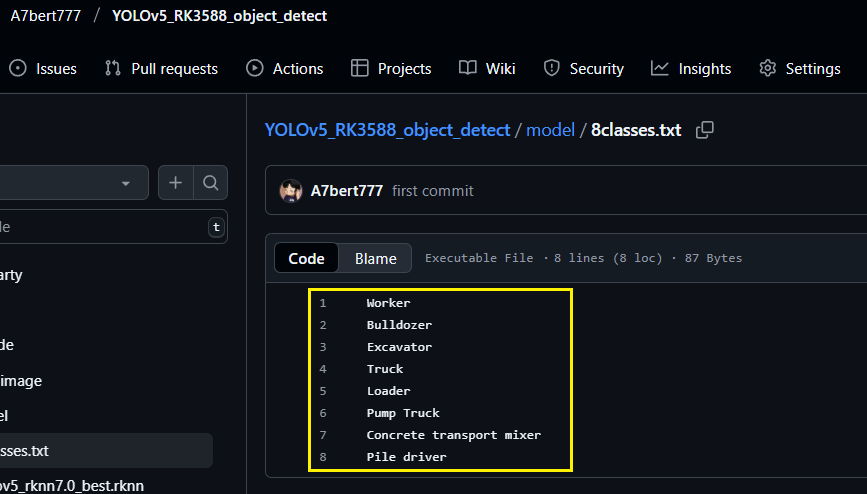Click the 'Pump Truck' text line

[403, 413]
